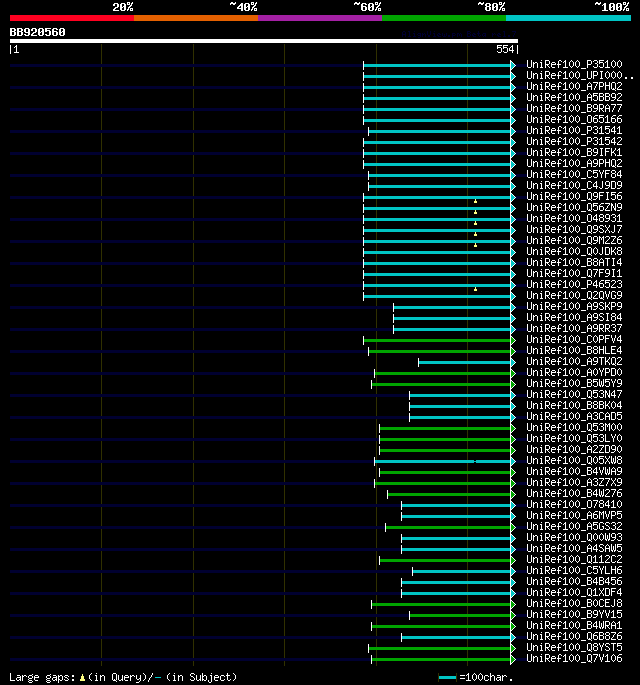Select the UniRef100_B4W276 label
This screenshot has height=685, width=640.
click(x=574, y=494)
